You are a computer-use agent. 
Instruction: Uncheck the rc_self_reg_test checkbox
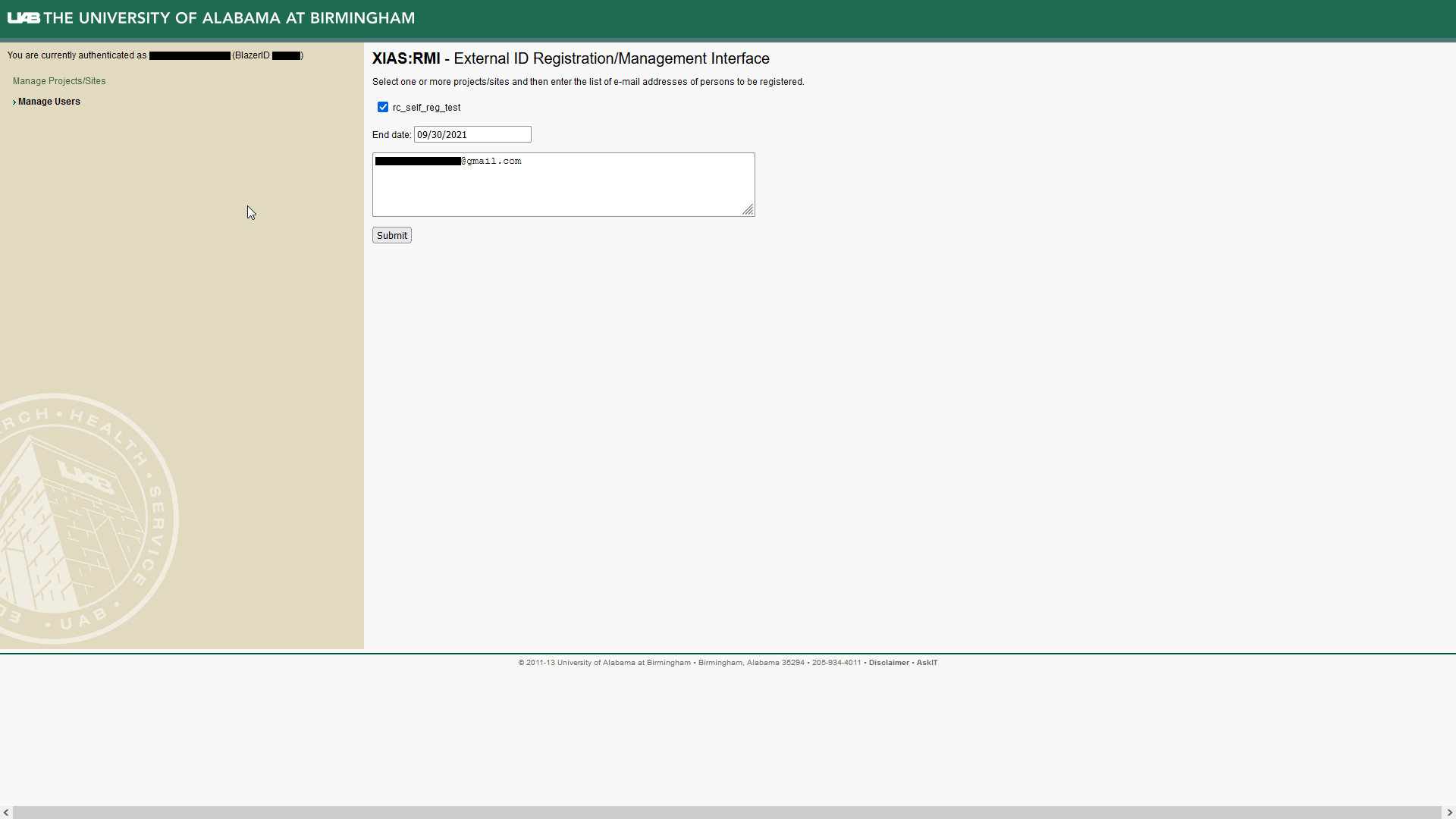(x=383, y=107)
